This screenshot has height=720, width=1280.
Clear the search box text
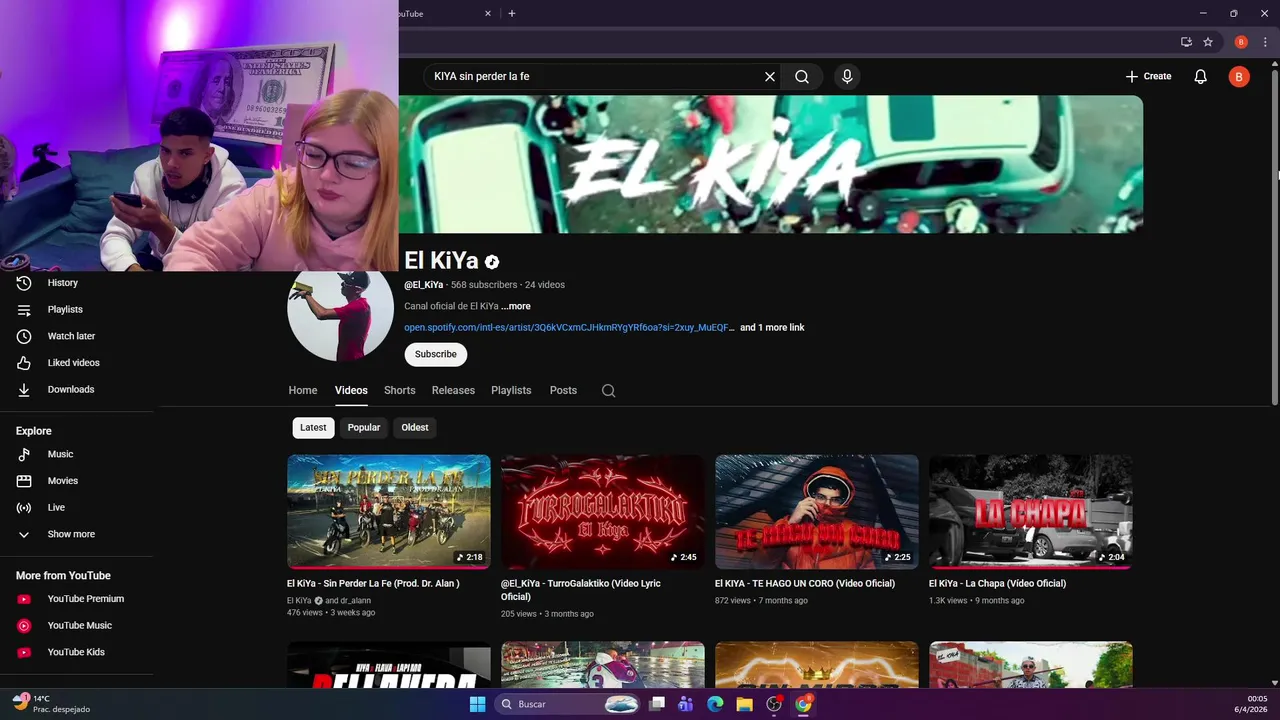pos(770,76)
